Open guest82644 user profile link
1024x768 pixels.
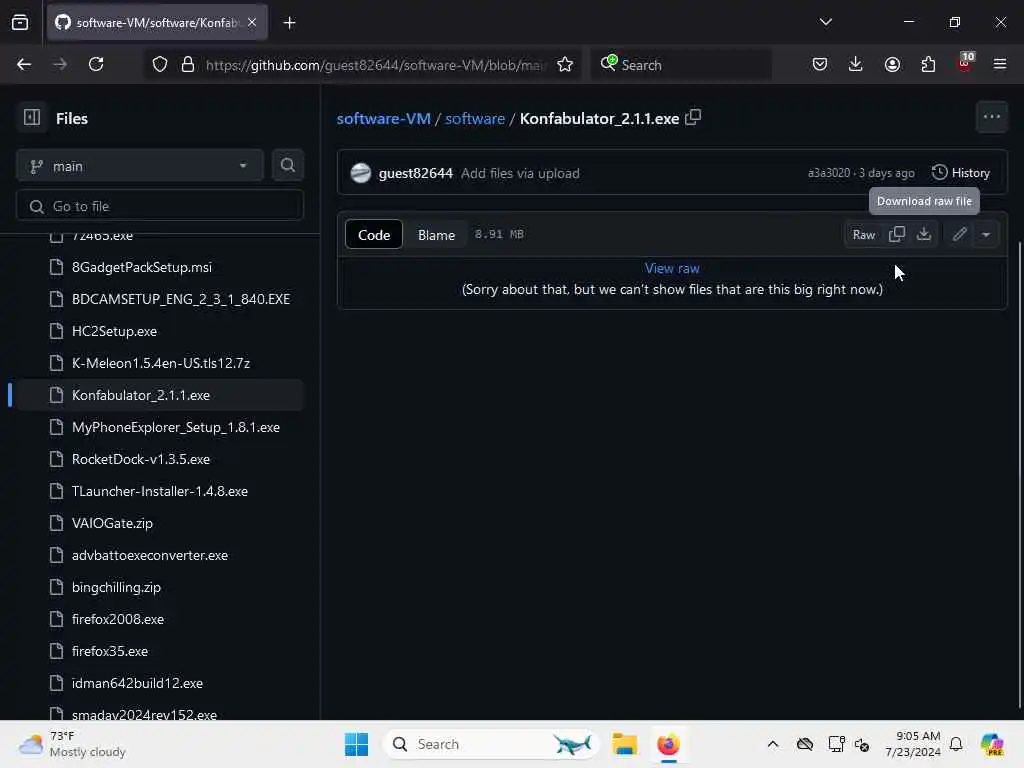click(415, 173)
